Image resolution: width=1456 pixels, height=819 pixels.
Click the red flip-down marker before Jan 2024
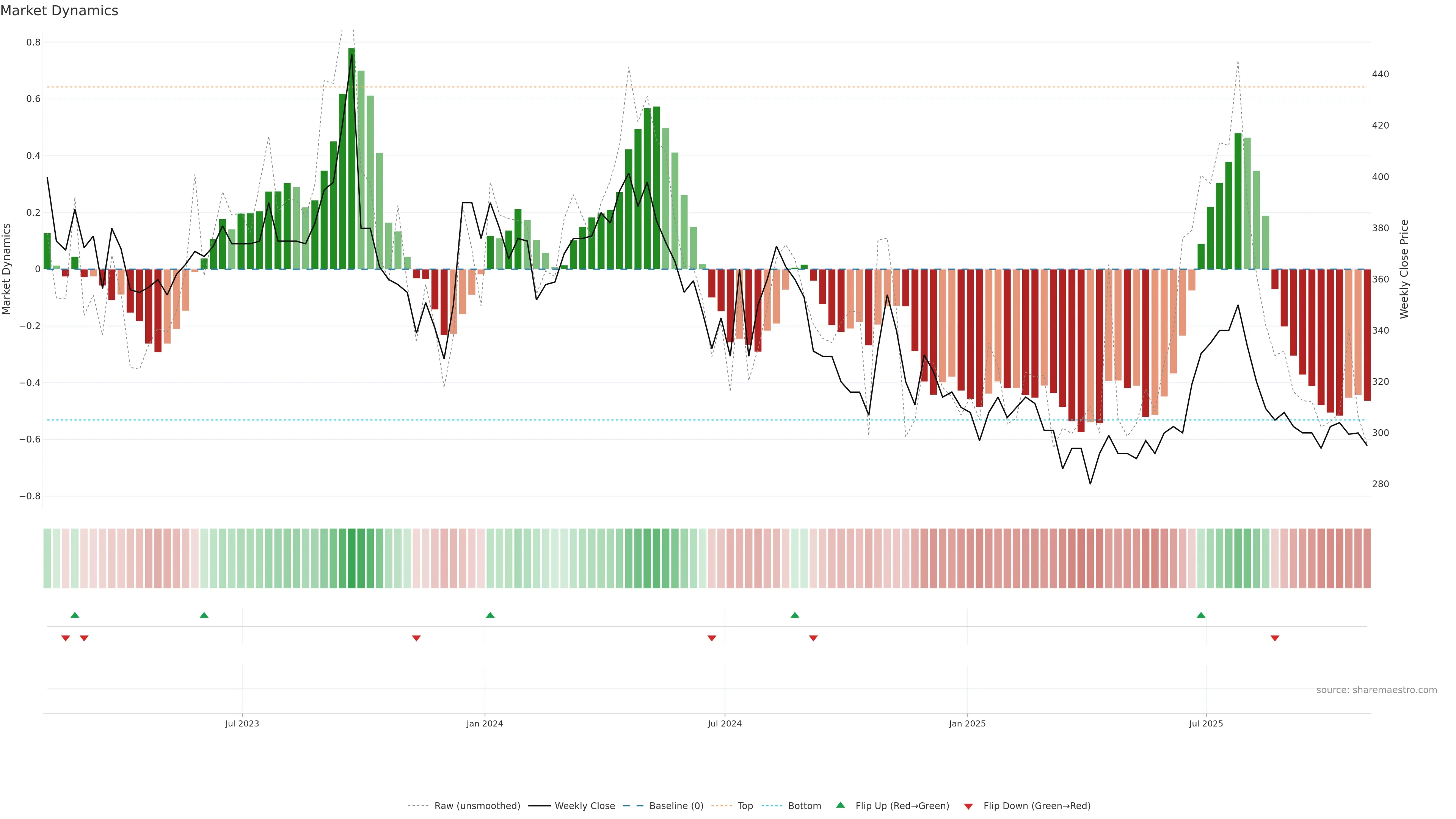click(x=417, y=638)
